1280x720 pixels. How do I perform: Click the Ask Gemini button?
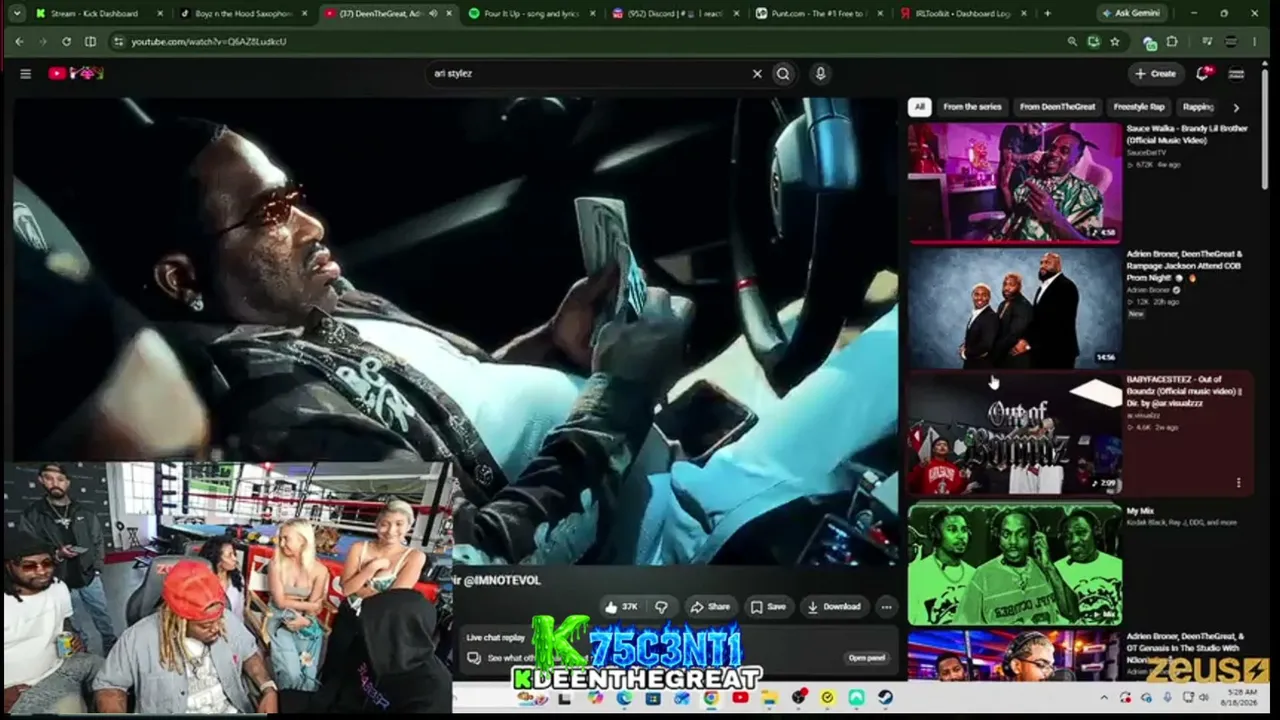[x=1133, y=14]
